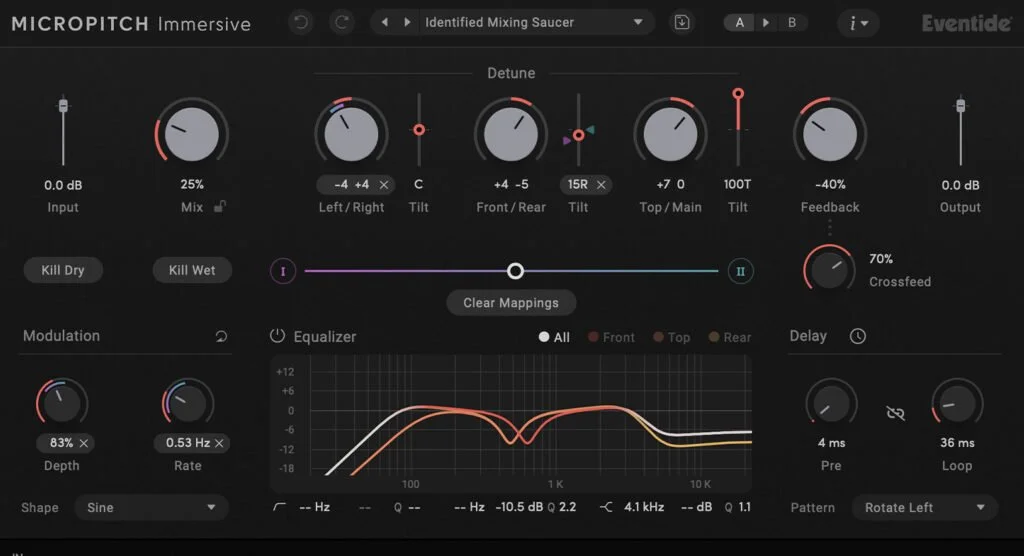Click the redo arrow icon
1024x556 pixels.
342,23
